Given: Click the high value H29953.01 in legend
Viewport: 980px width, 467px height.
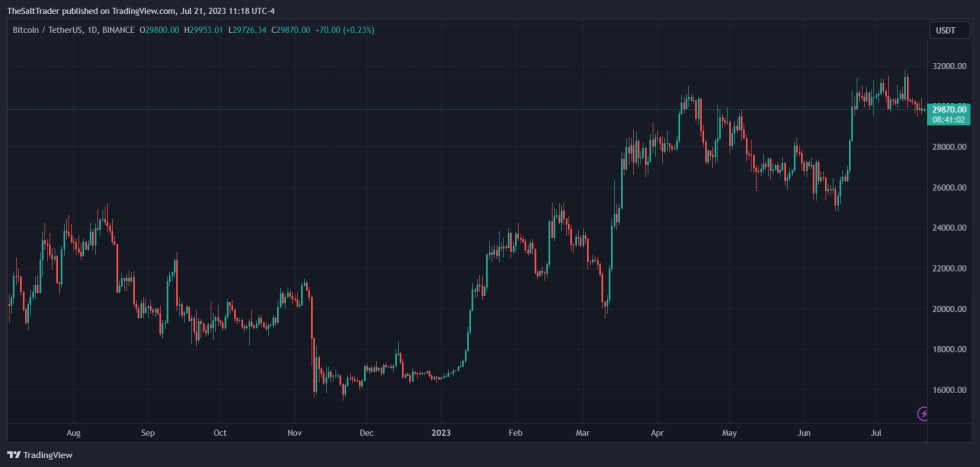Looking at the screenshot, I should point(204,29).
